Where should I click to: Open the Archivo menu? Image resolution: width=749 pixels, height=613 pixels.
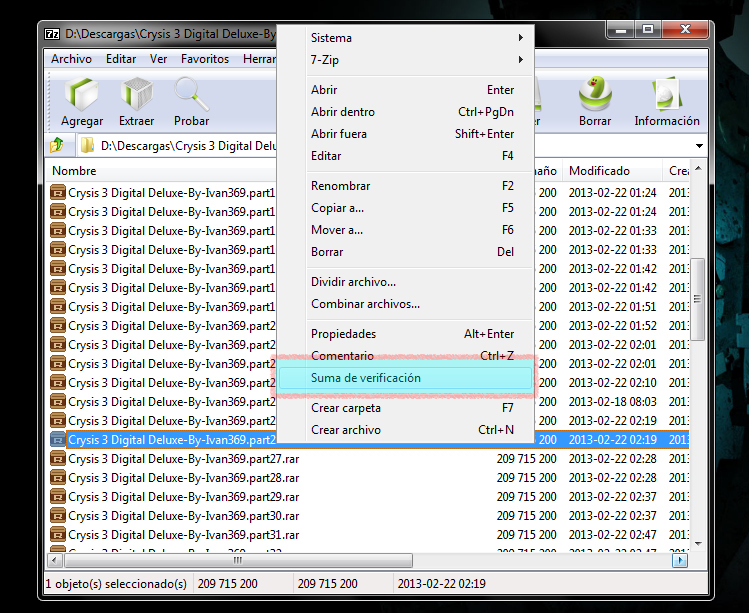(x=71, y=59)
